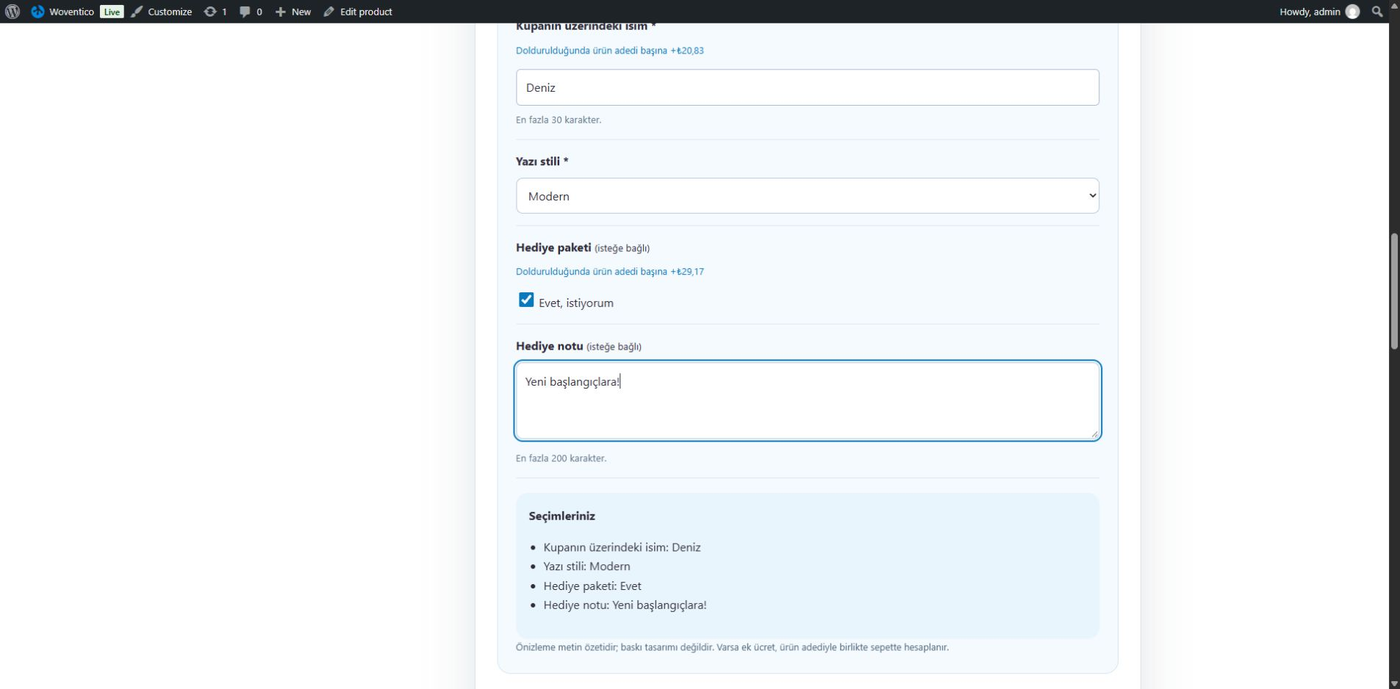Click the page's vertical scrollbar thumb
This screenshot has height=689, width=1400.
tap(1394, 291)
